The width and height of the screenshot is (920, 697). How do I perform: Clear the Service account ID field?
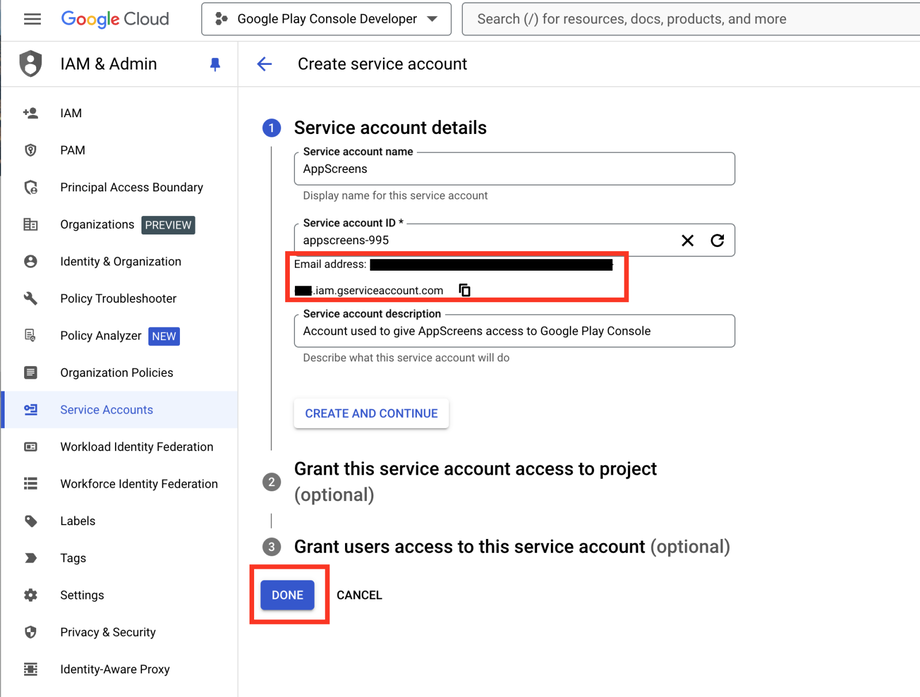687,240
